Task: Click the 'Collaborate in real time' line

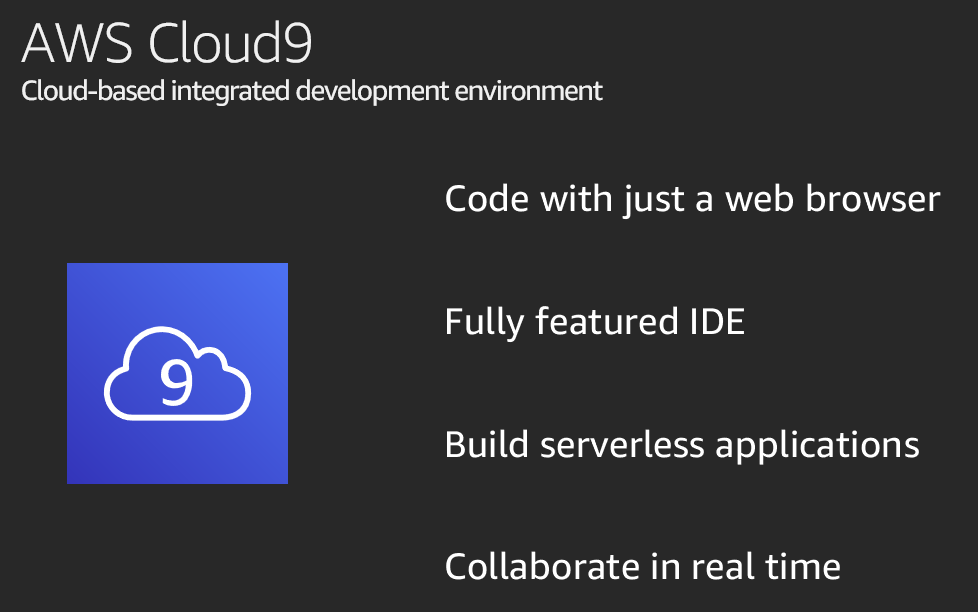Action: 642,566
